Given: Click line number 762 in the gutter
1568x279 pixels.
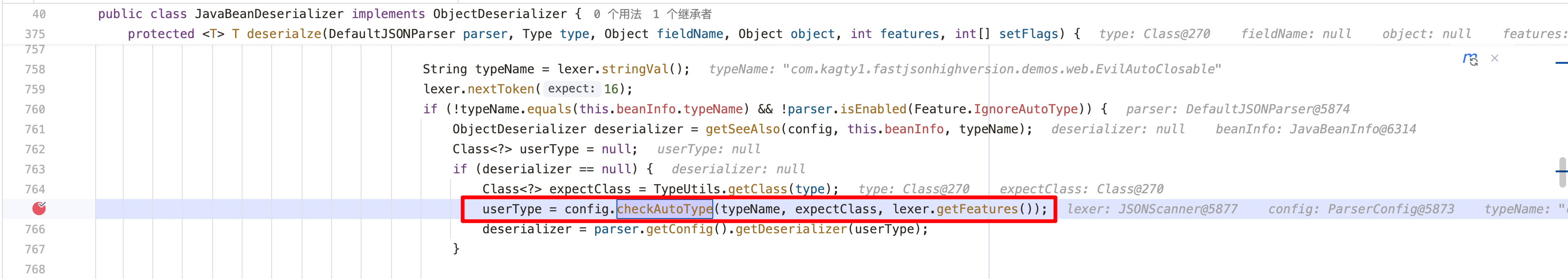Looking at the screenshot, I should click(x=35, y=149).
